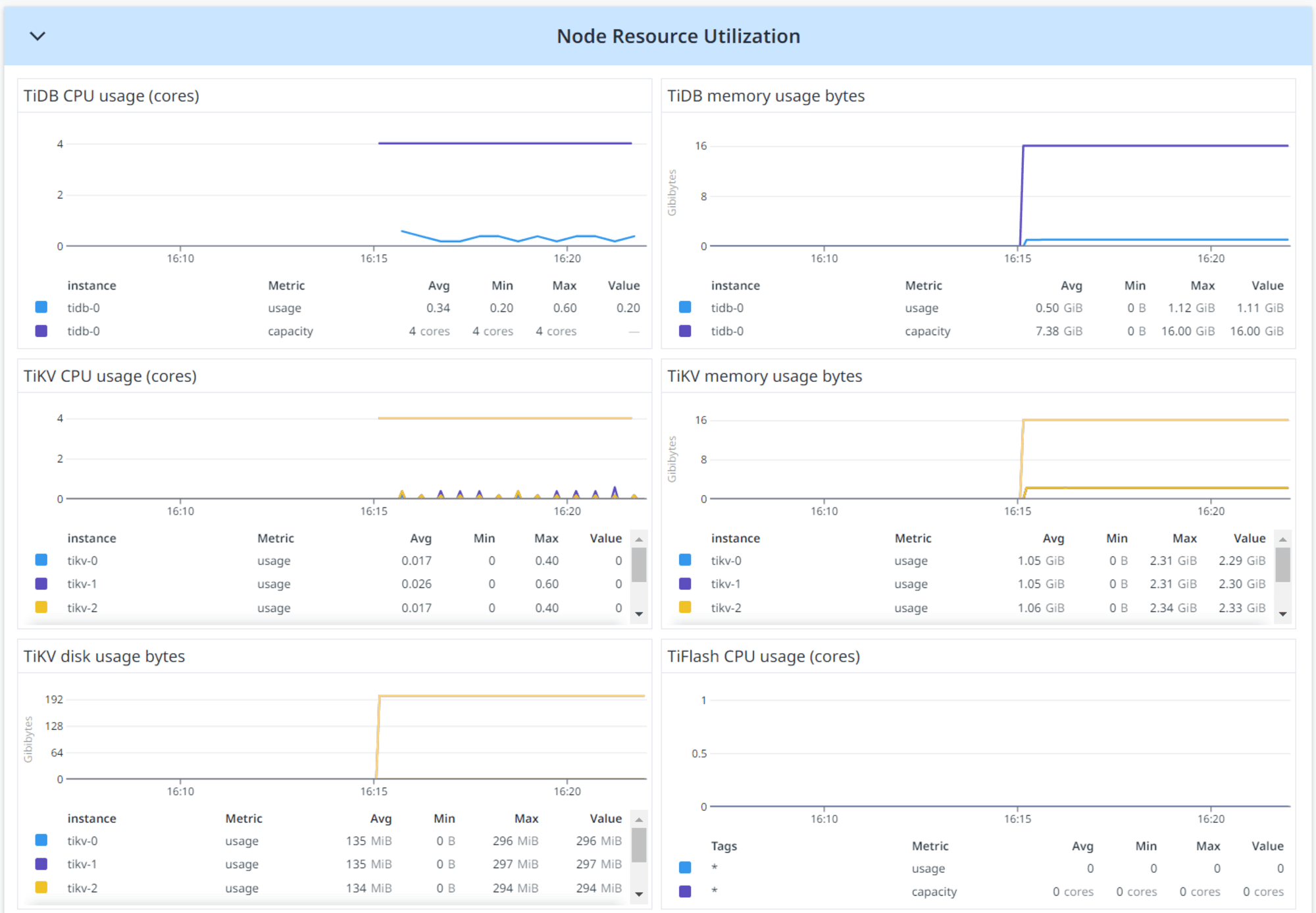This screenshot has width=1316, height=913.
Task: Click the blue tidb-0 usage swatch in TiDB memory legend
Action: point(685,307)
